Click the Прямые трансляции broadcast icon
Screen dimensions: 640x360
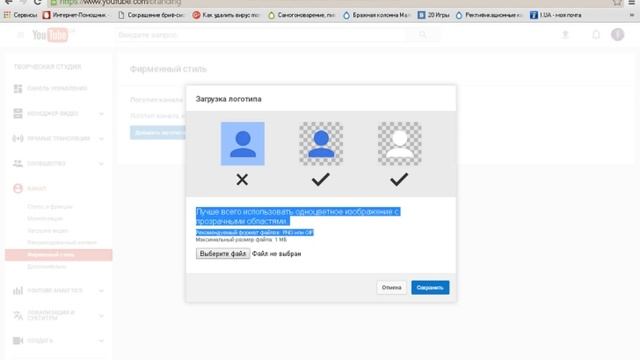click(x=18, y=138)
